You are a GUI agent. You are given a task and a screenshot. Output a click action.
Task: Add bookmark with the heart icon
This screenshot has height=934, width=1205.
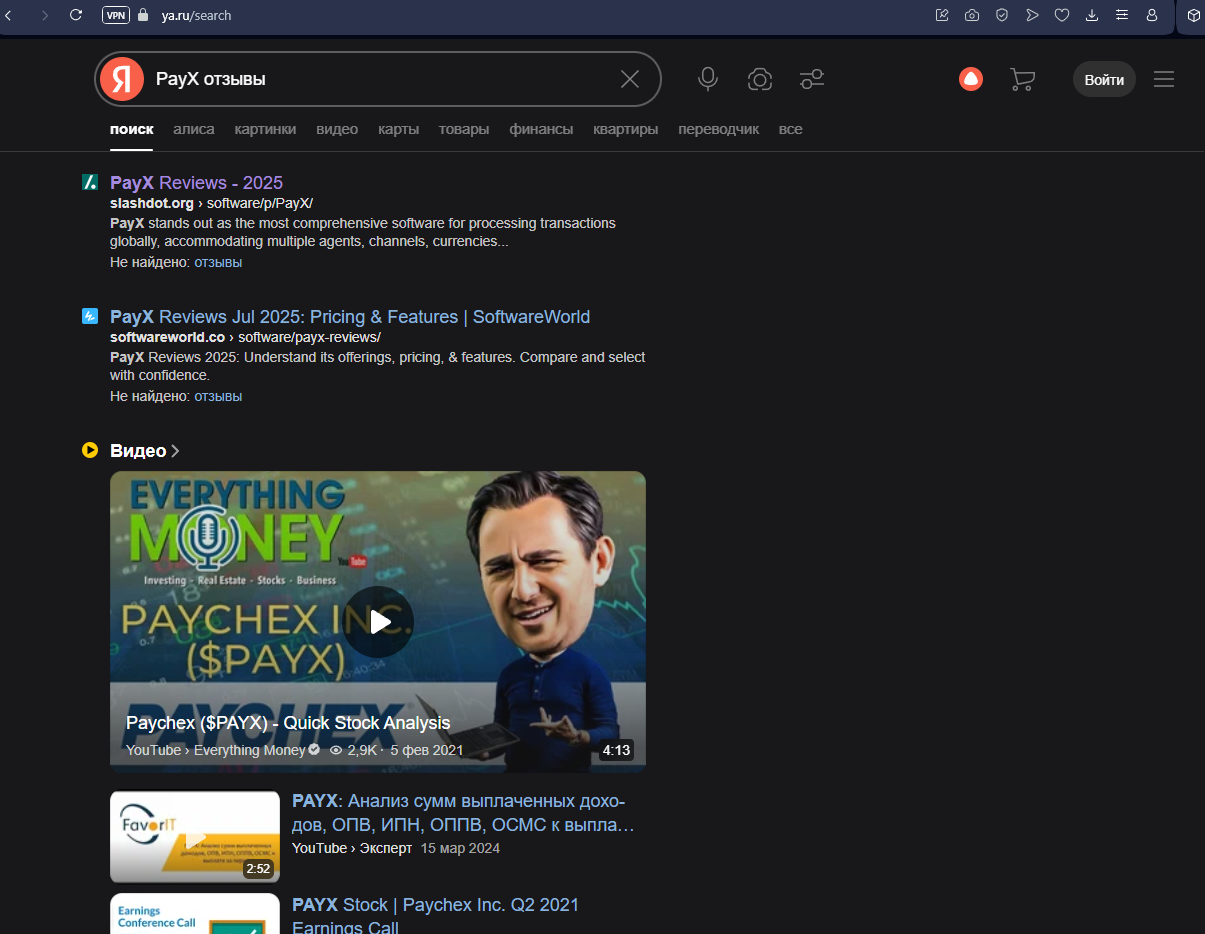1062,15
